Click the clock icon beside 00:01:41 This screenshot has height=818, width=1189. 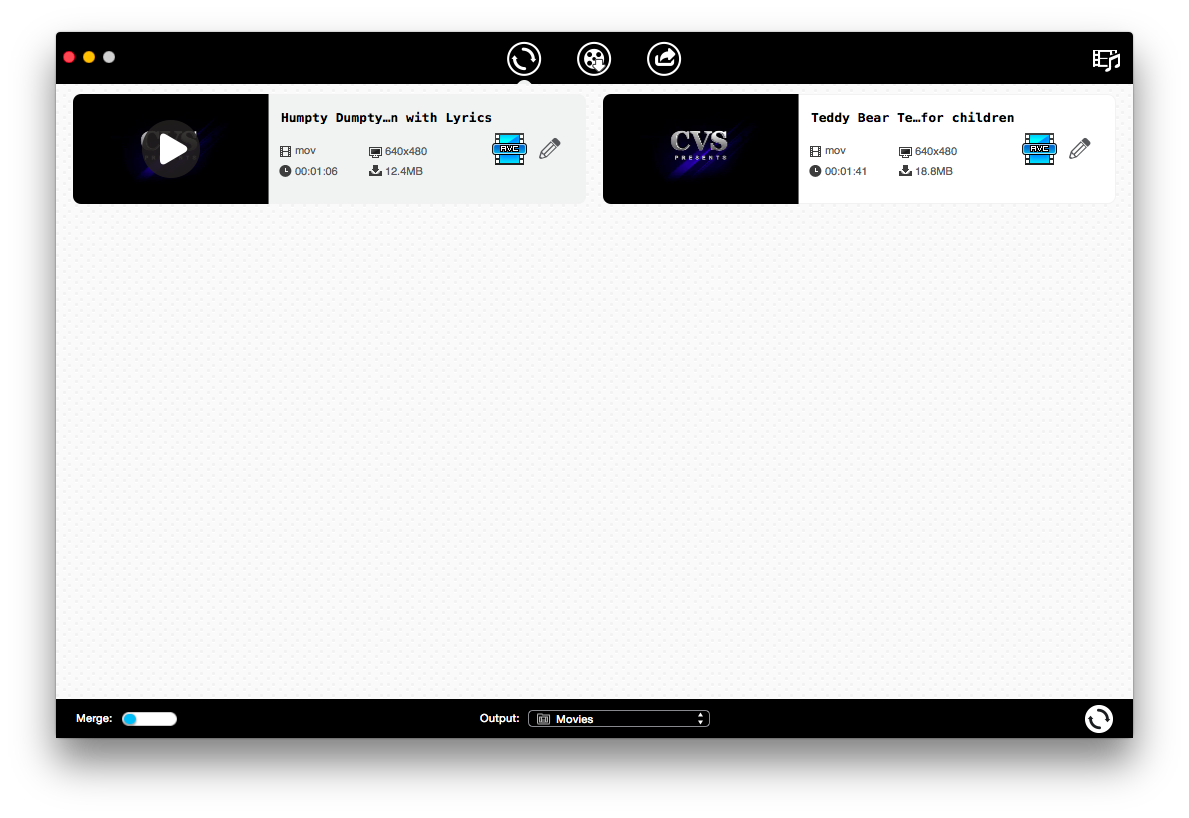815,171
